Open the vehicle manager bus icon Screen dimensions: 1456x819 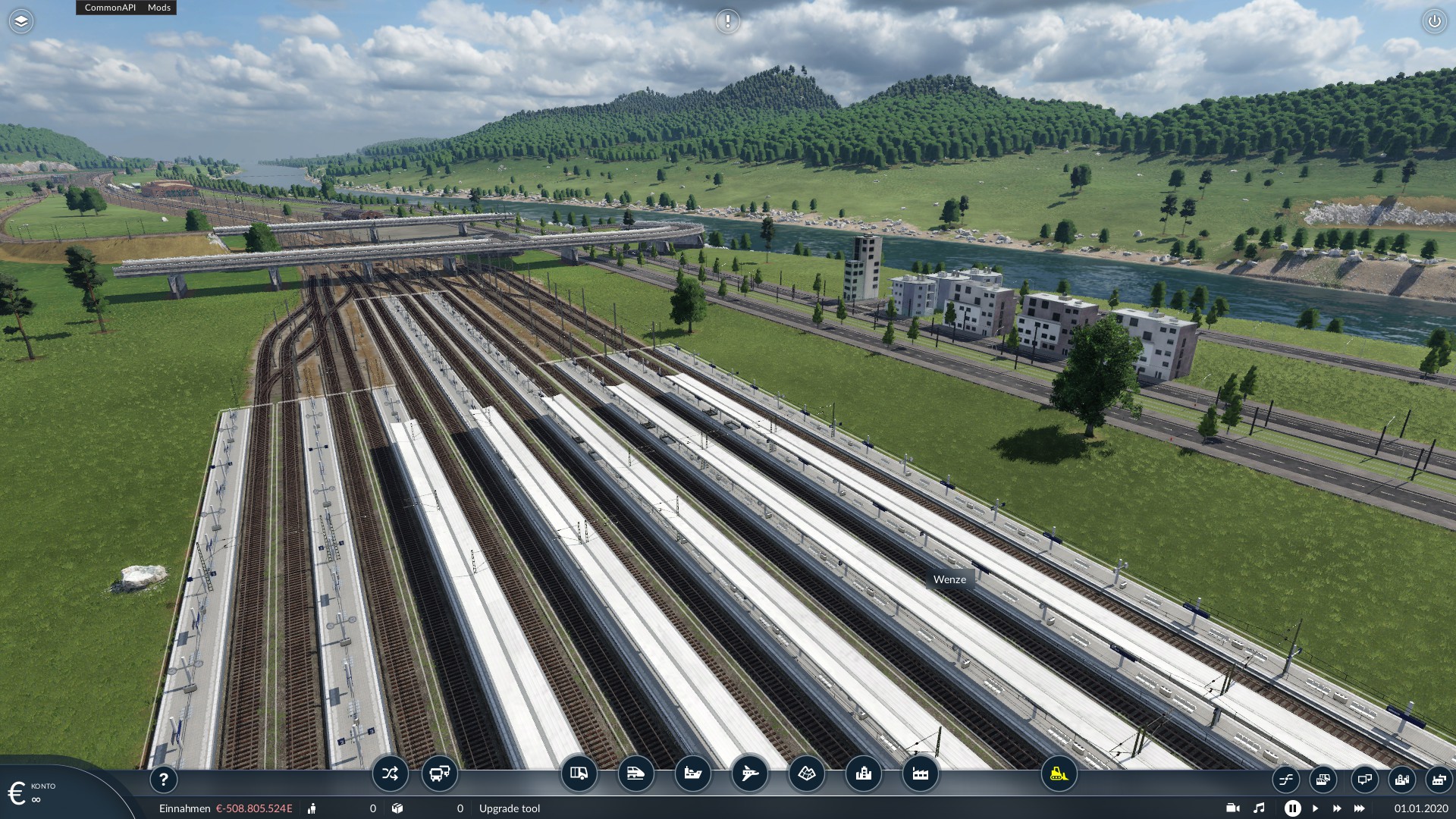[439, 774]
